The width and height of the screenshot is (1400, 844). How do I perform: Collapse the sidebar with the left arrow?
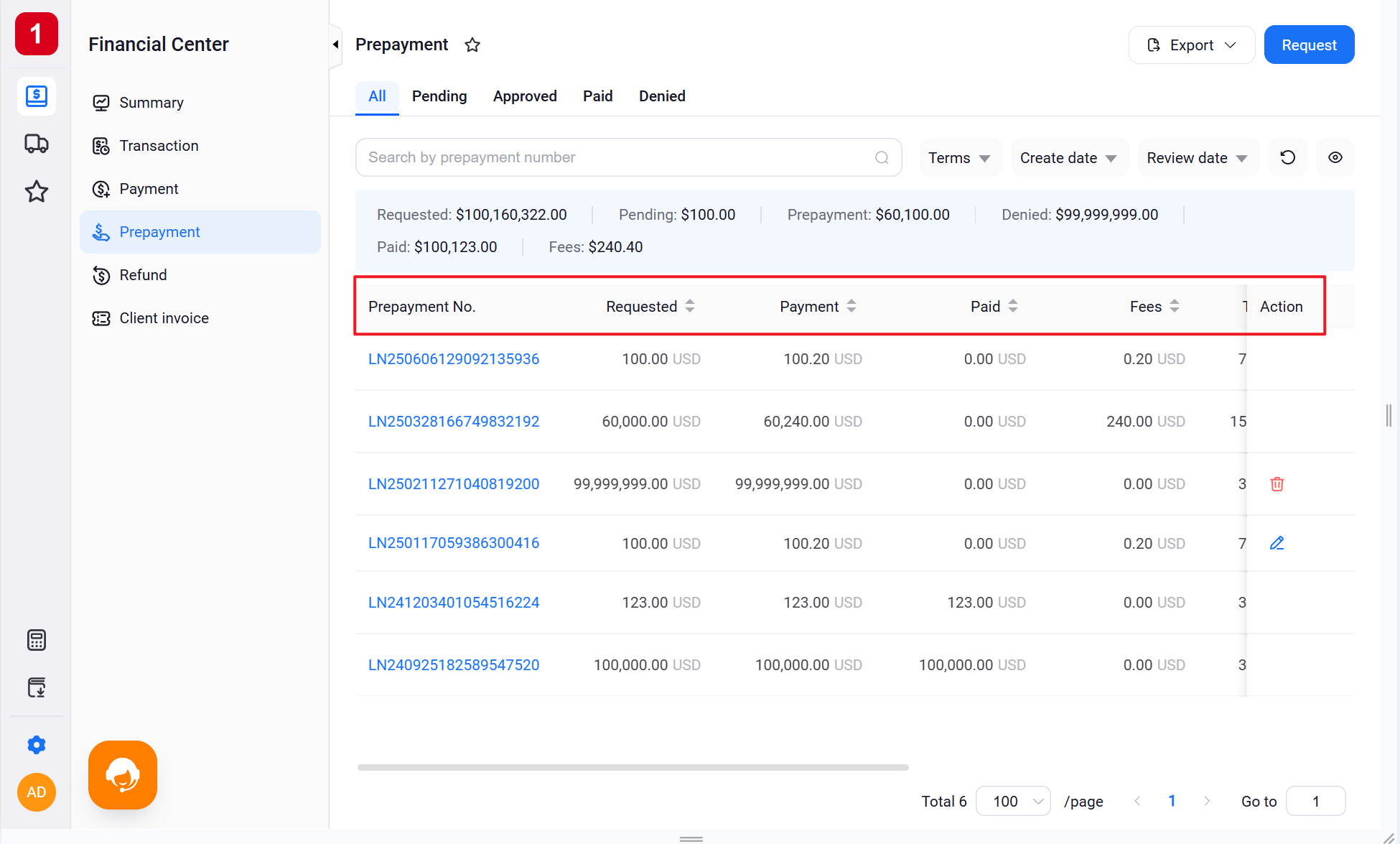pos(335,45)
